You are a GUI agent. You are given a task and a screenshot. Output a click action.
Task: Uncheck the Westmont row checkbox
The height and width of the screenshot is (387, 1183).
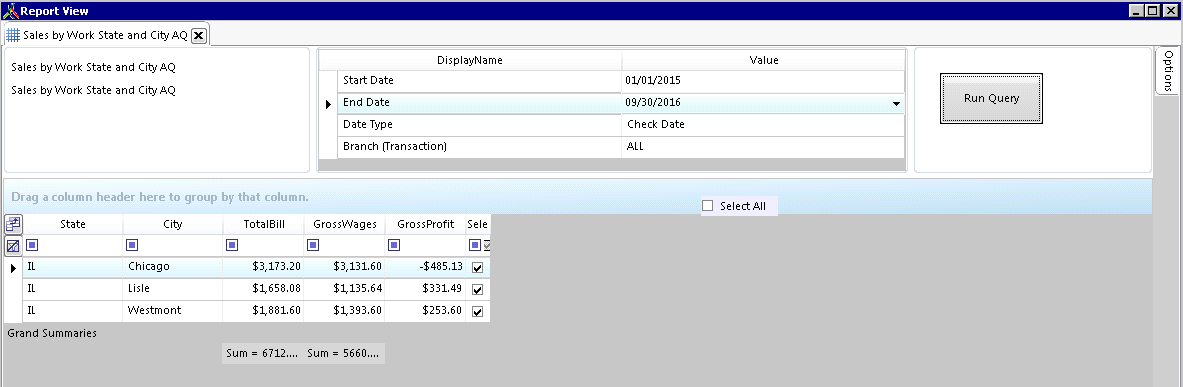click(477, 312)
